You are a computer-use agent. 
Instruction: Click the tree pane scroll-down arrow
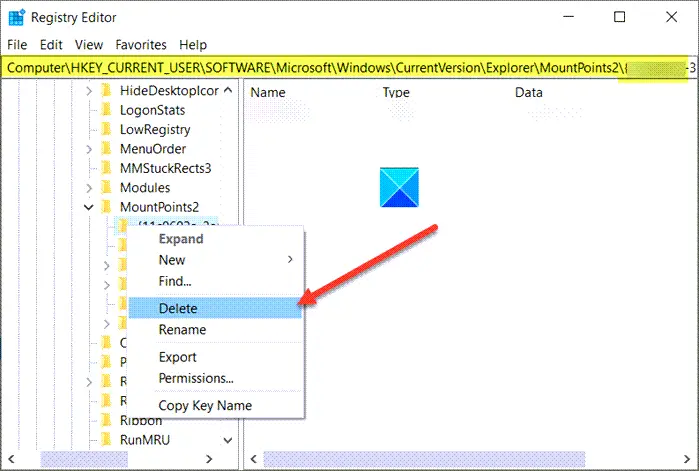pos(228,440)
